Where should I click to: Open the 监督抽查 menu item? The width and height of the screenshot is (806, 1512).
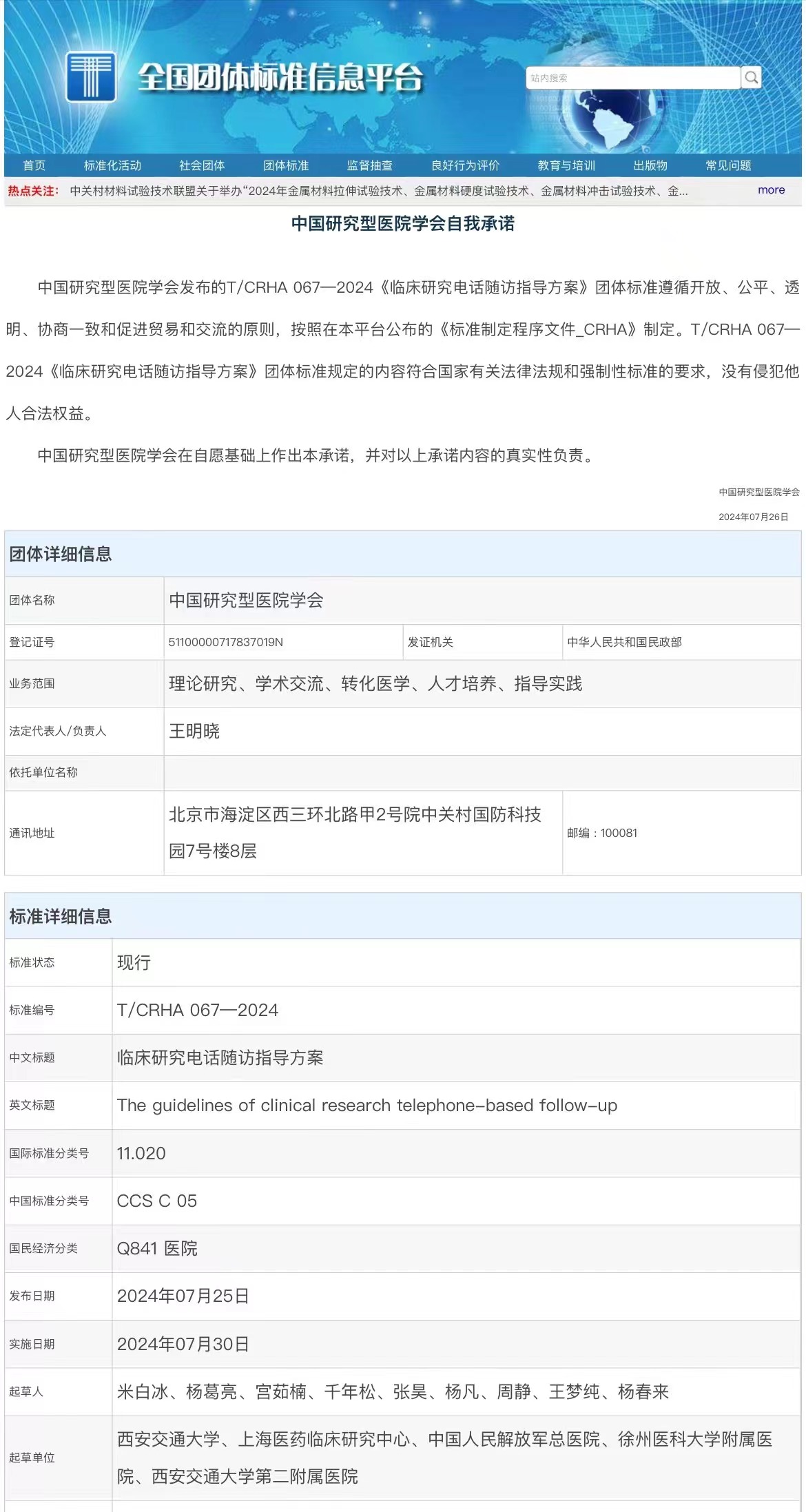[370, 165]
